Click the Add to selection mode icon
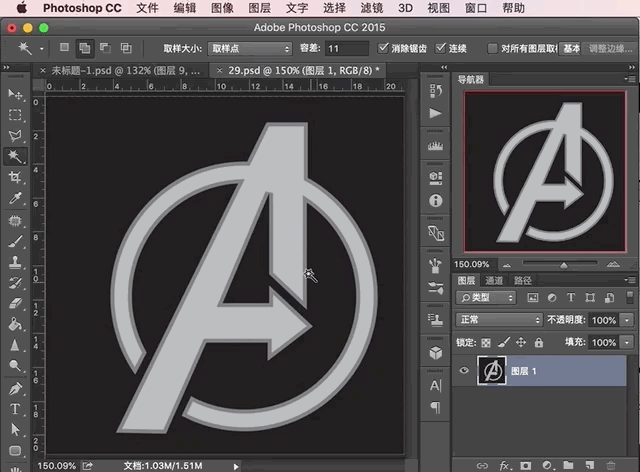 [85, 47]
